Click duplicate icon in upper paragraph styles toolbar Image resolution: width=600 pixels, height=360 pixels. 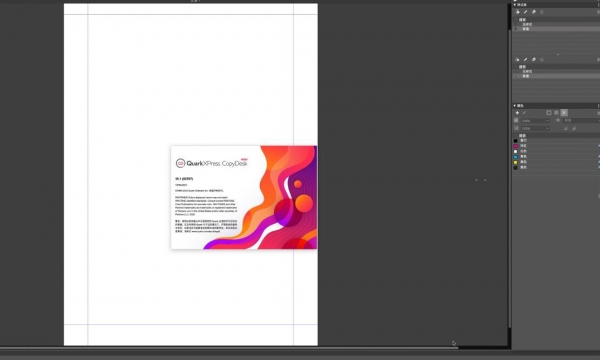coord(534,12)
